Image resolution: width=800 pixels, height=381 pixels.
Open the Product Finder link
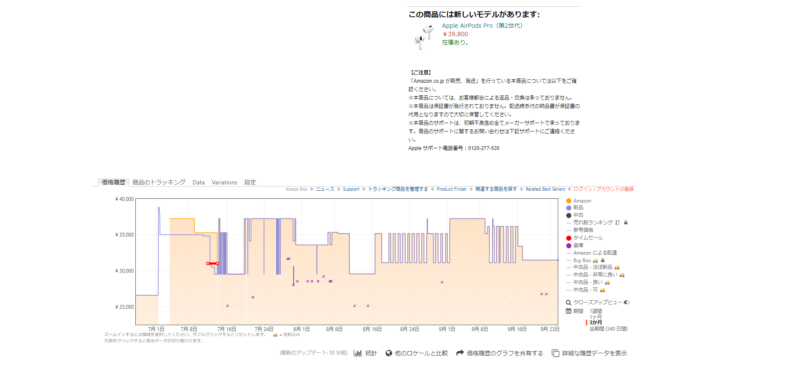tap(452, 189)
